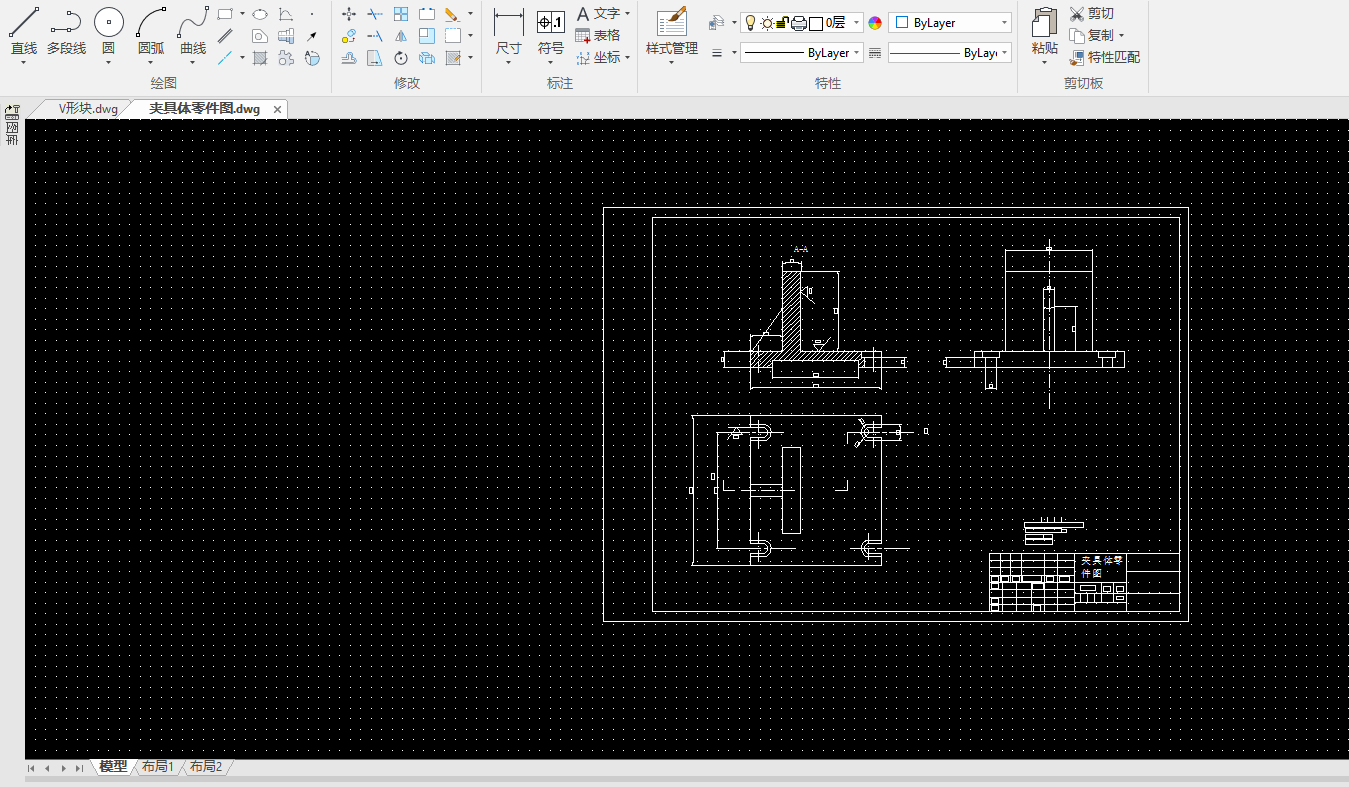This screenshot has width=1349, height=787.
Task: Click the 剪切 cut button
Action: 1091,14
